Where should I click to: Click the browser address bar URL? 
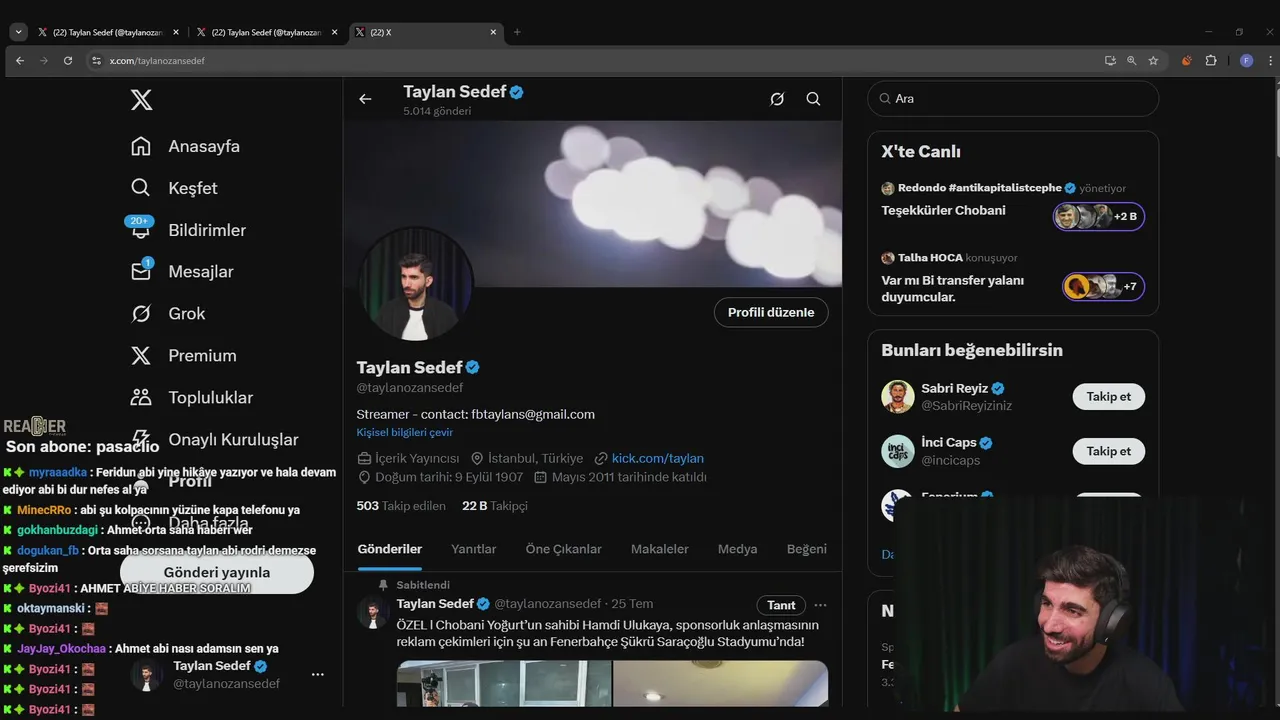tap(157, 61)
